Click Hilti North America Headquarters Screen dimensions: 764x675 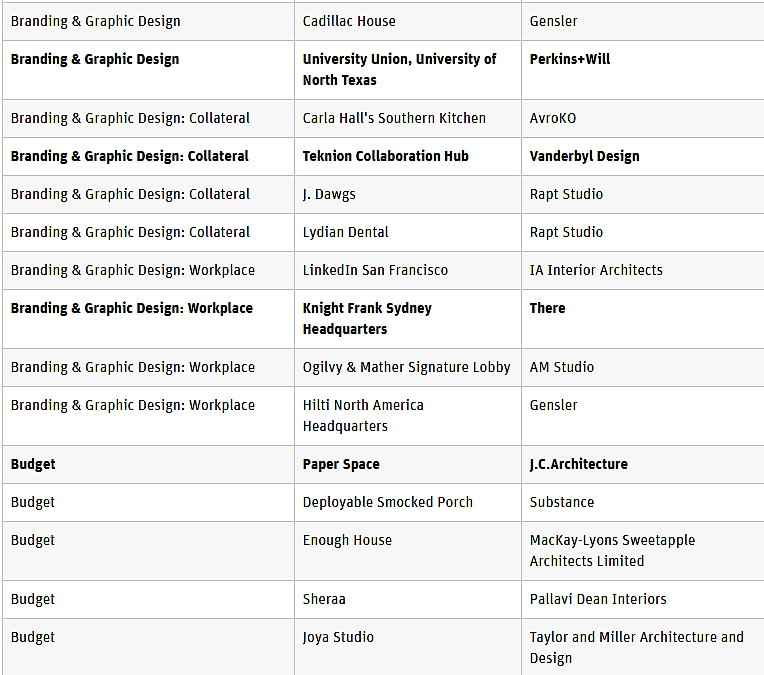[363, 416]
